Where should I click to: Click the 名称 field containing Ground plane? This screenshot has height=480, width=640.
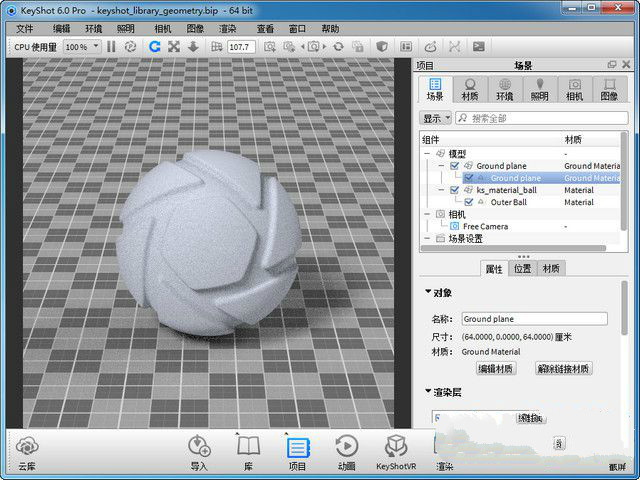[x=533, y=319]
